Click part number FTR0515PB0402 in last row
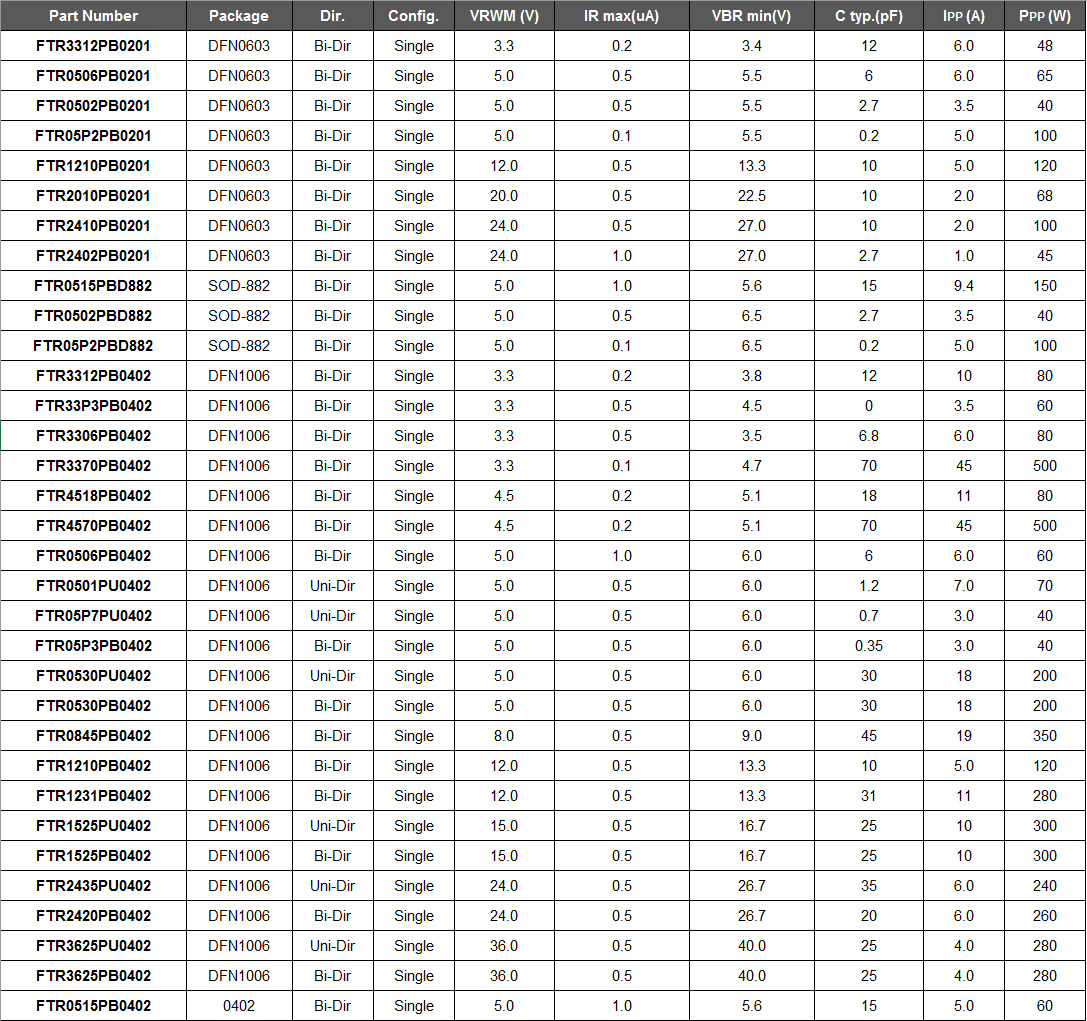Screen dimensions: 1087x1021 tap(93, 1006)
